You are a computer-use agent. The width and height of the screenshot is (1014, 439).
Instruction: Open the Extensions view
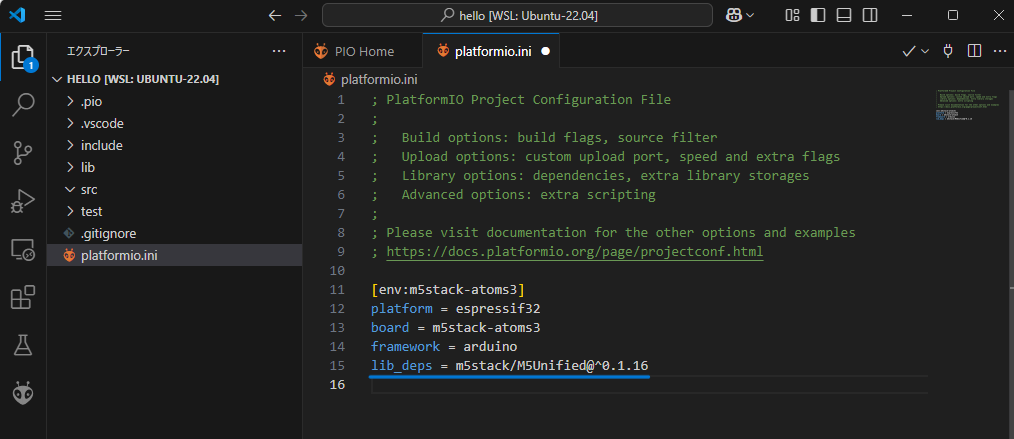(x=23, y=297)
